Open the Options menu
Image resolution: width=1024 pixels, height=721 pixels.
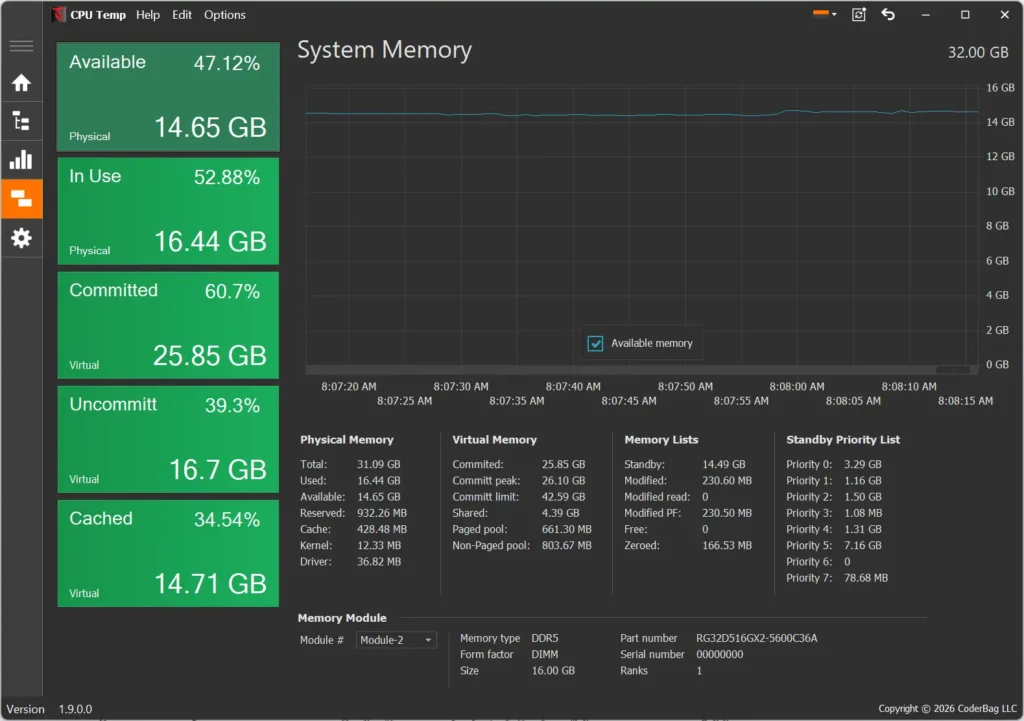pyautogui.click(x=225, y=14)
